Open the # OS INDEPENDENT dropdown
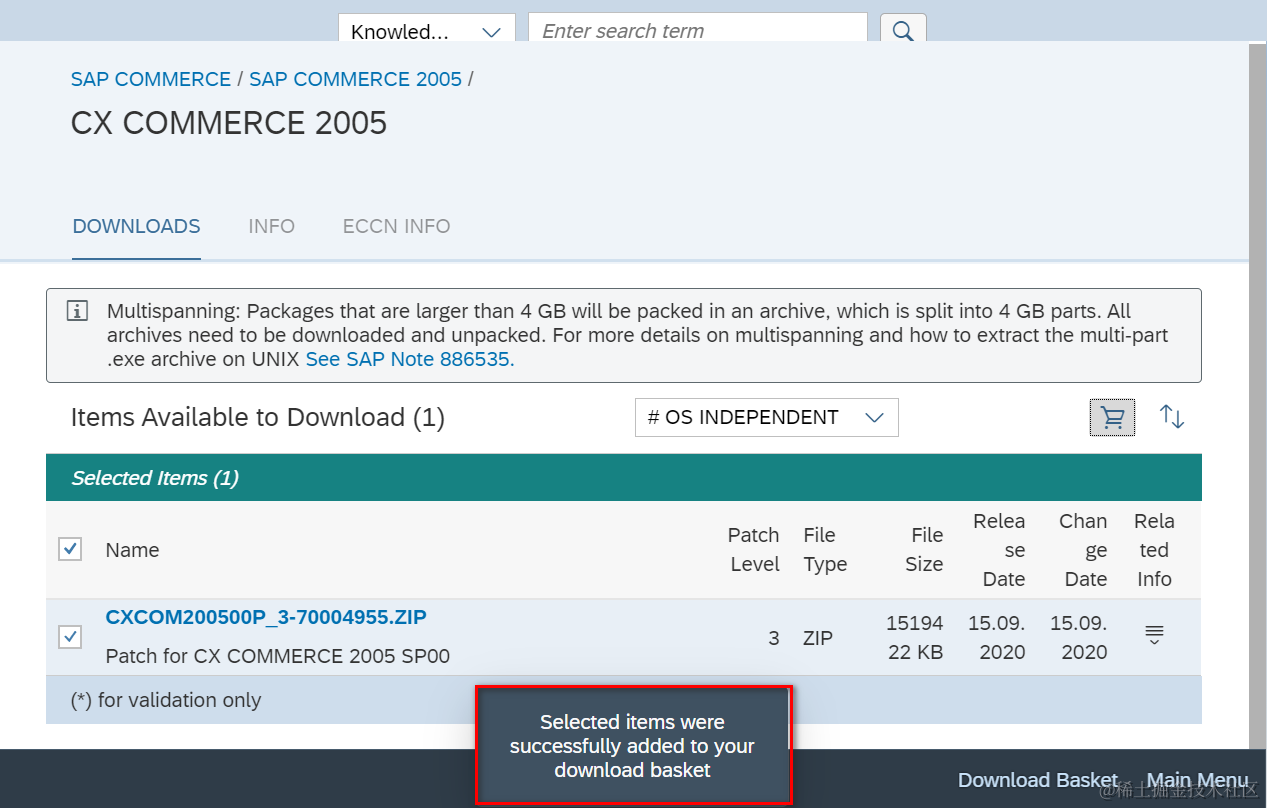1267x808 pixels. point(766,417)
